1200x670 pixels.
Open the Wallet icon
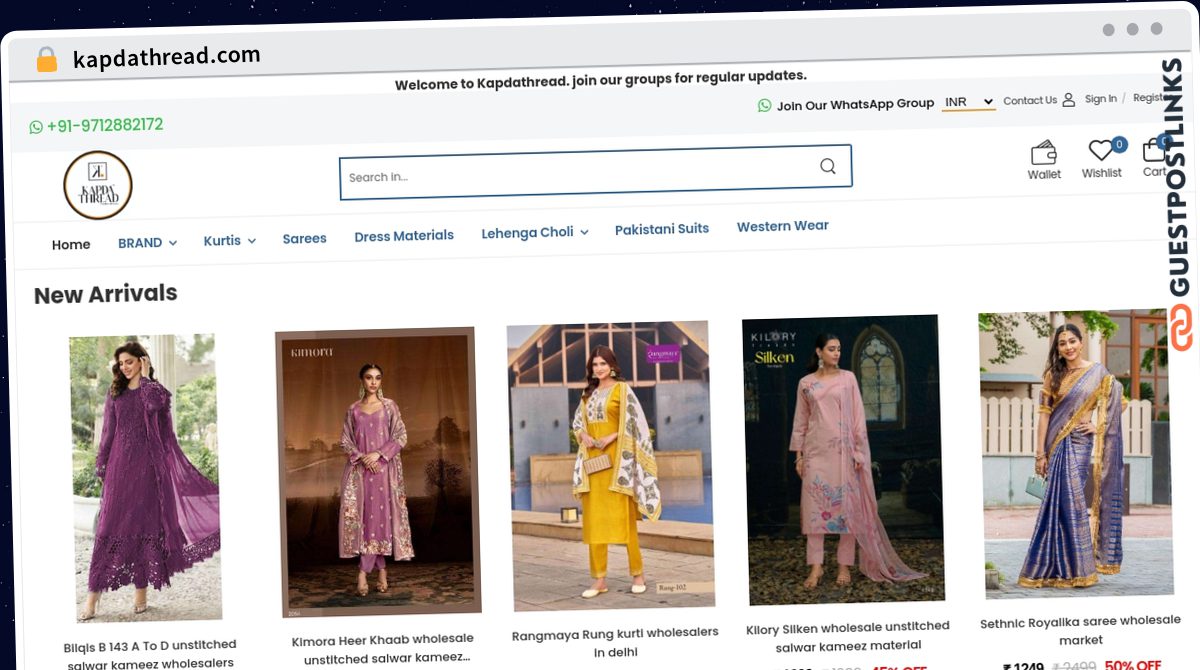click(x=1044, y=153)
